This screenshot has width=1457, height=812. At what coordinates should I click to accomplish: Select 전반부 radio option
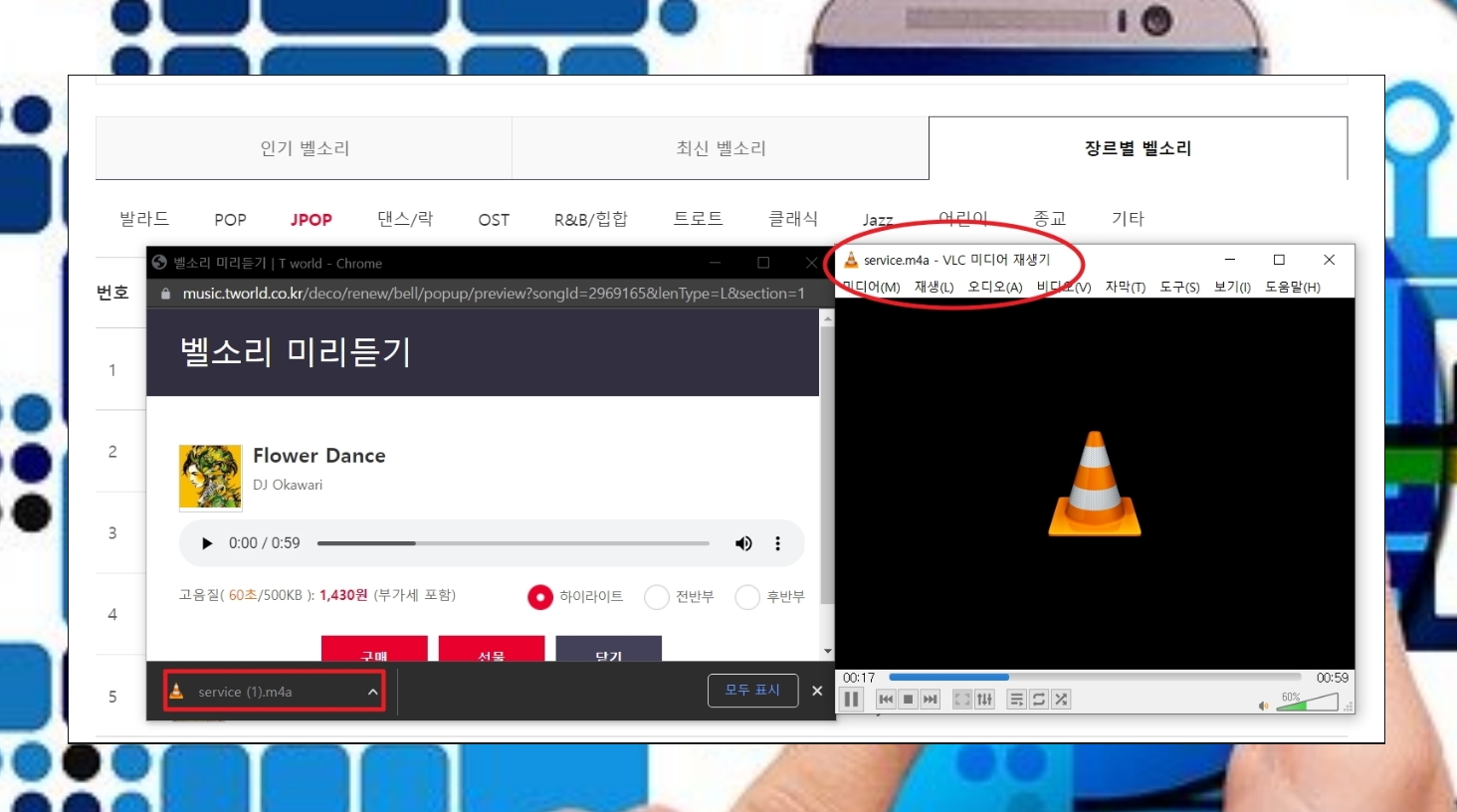pos(657,597)
